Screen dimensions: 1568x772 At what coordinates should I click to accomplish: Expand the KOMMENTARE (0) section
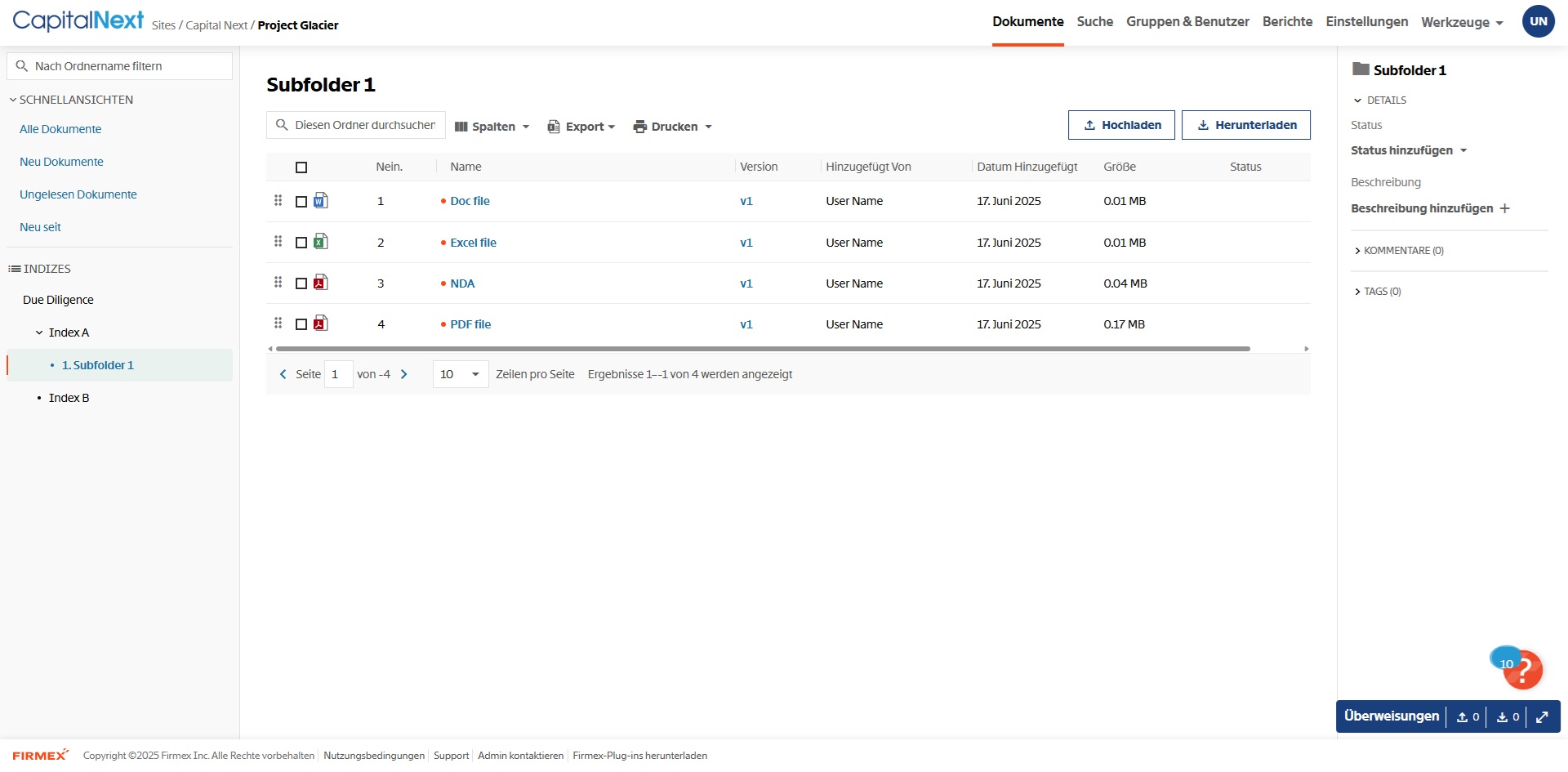tap(1399, 251)
